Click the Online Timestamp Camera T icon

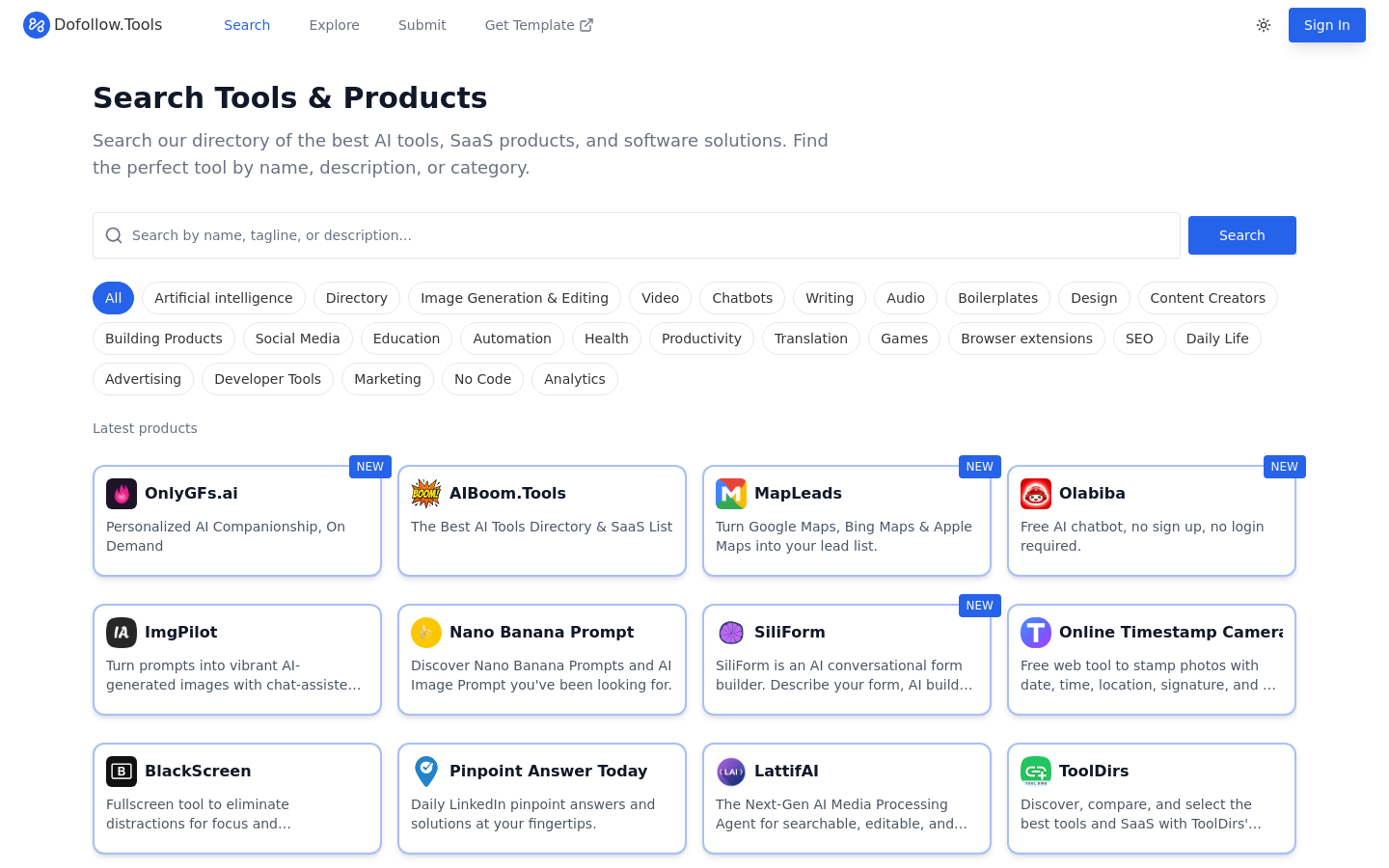[1036, 633]
